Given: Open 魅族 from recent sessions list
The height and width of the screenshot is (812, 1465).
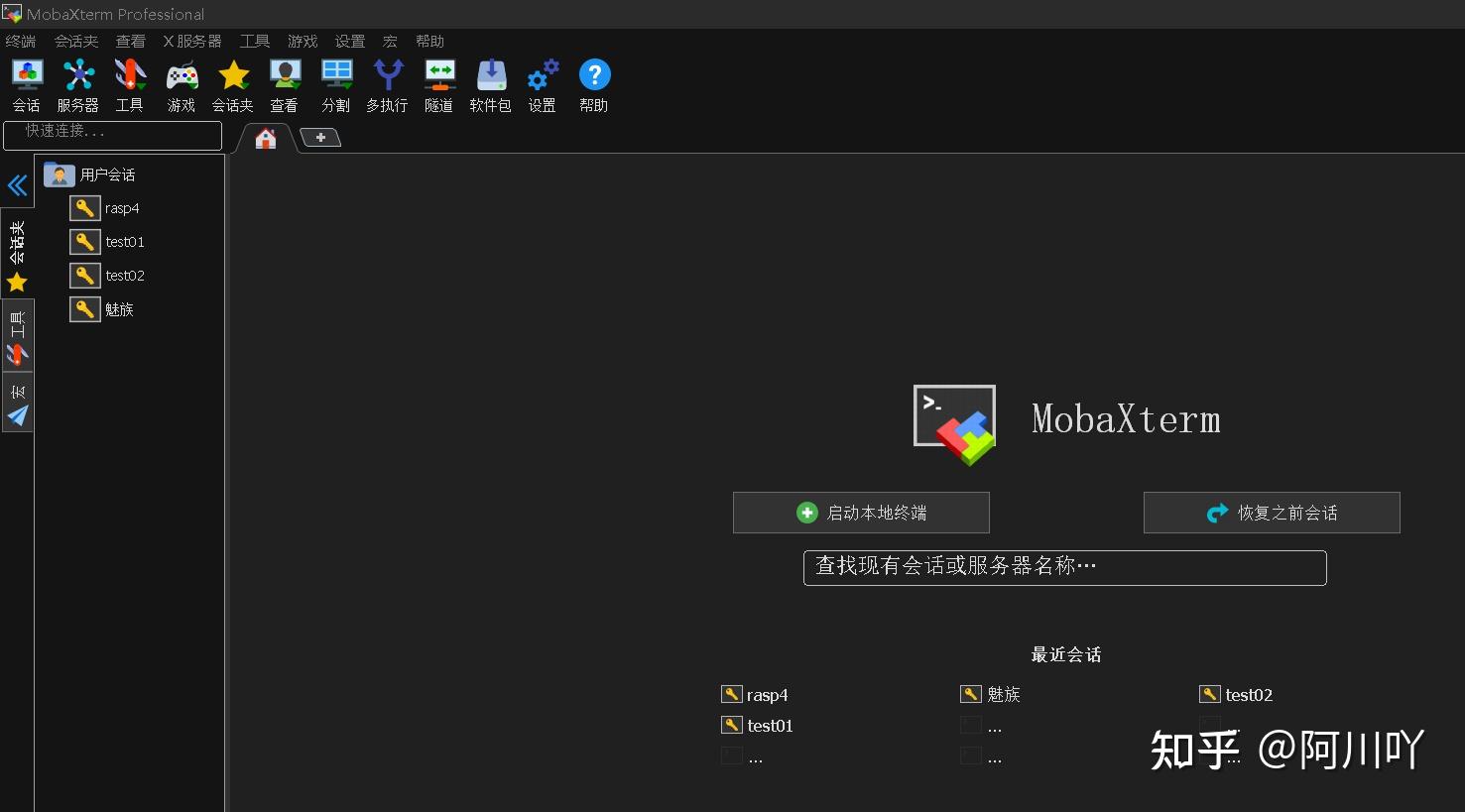Looking at the screenshot, I should click(991, 694).
